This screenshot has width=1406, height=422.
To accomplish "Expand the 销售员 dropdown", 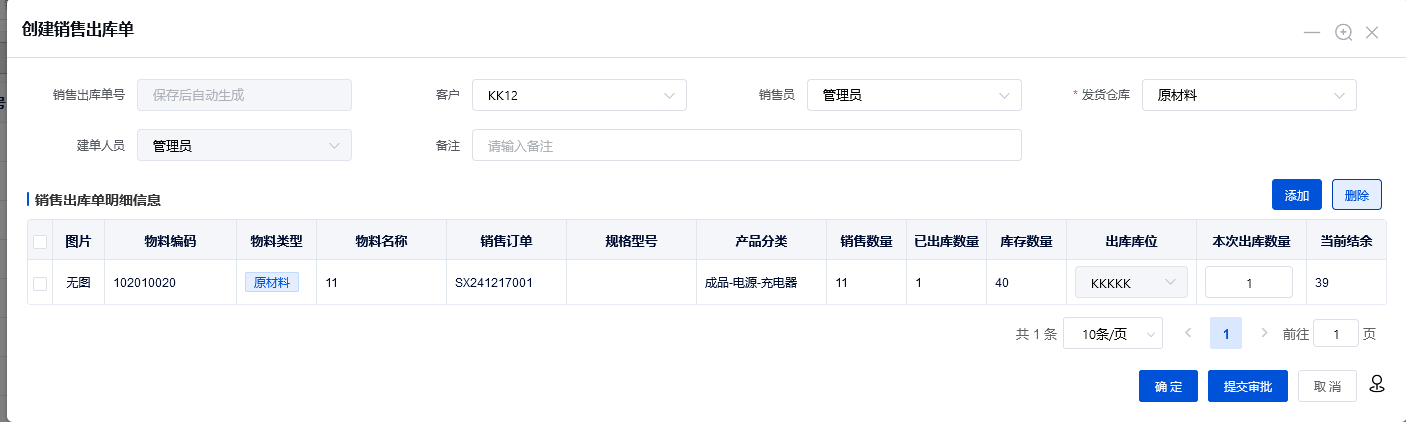I will [914, 95].
